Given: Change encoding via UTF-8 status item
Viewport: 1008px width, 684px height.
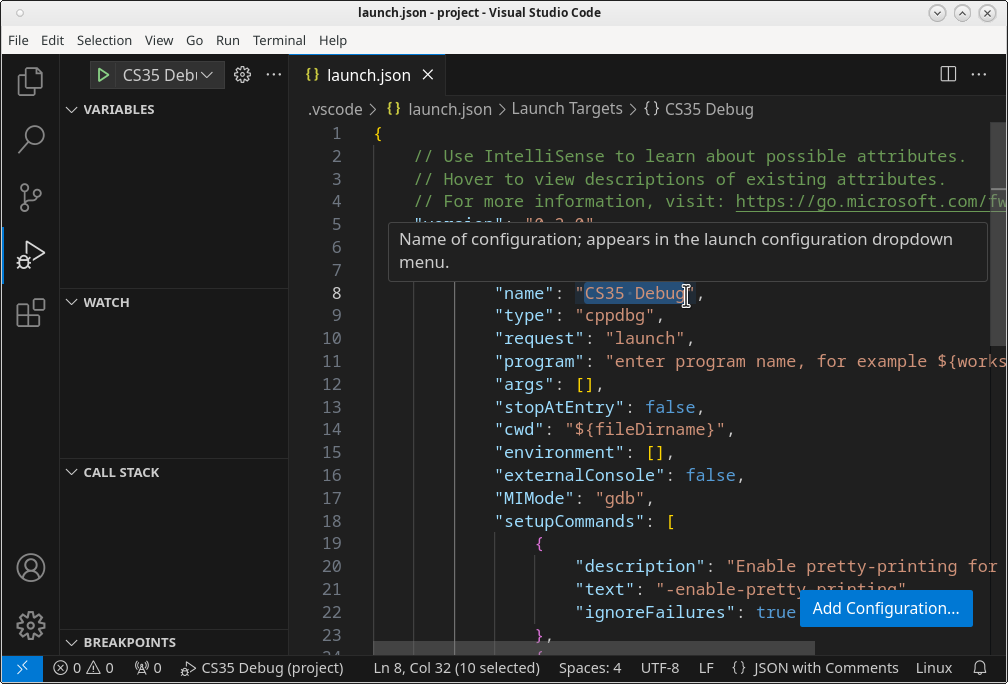Looking at the screenshot, I should 660,668.
